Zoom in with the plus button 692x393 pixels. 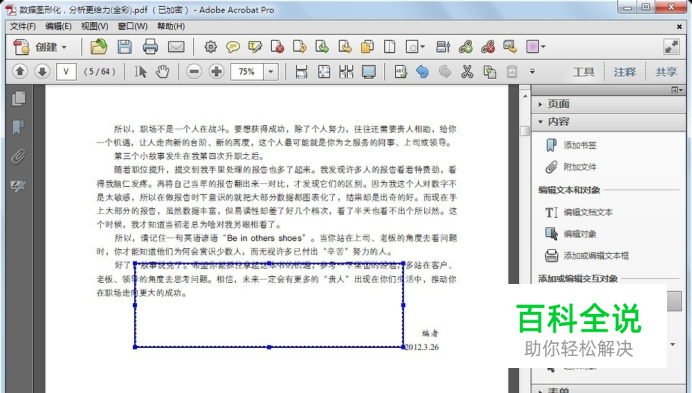click(x=216, y=72)
